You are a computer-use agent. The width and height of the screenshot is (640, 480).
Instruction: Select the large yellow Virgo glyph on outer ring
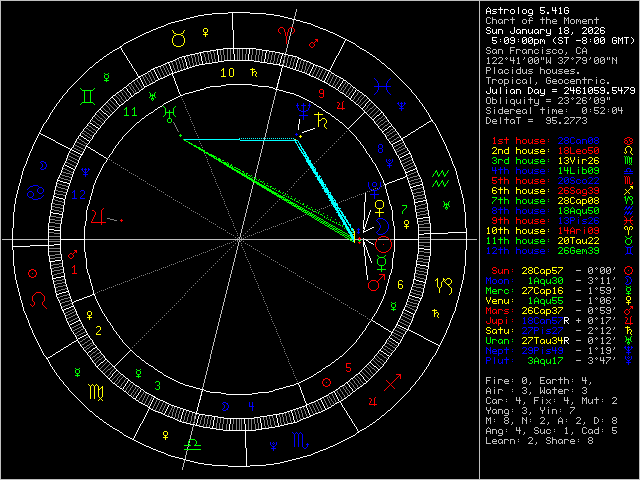click(96, 392)
